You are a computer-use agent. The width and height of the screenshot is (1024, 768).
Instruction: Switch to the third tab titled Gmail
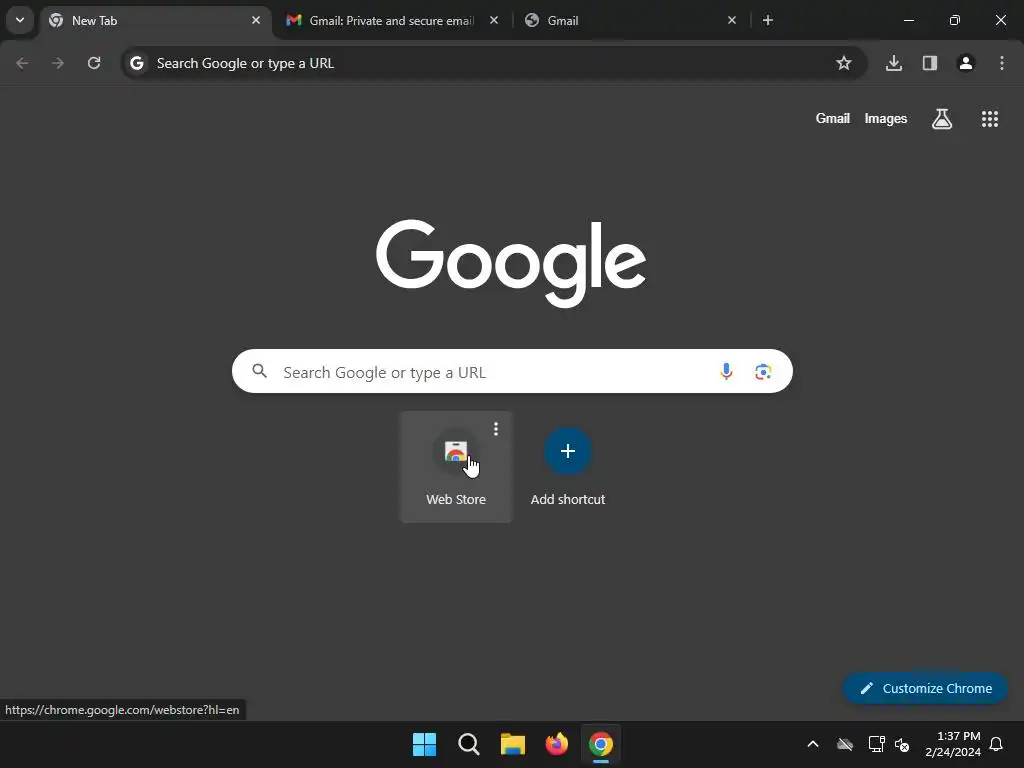(x=630, y=20)
